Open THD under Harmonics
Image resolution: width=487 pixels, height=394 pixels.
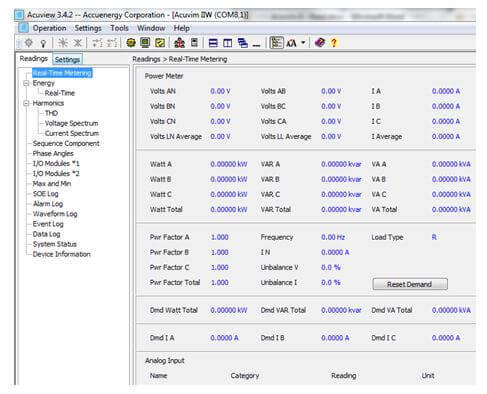(x=51, y=113)
